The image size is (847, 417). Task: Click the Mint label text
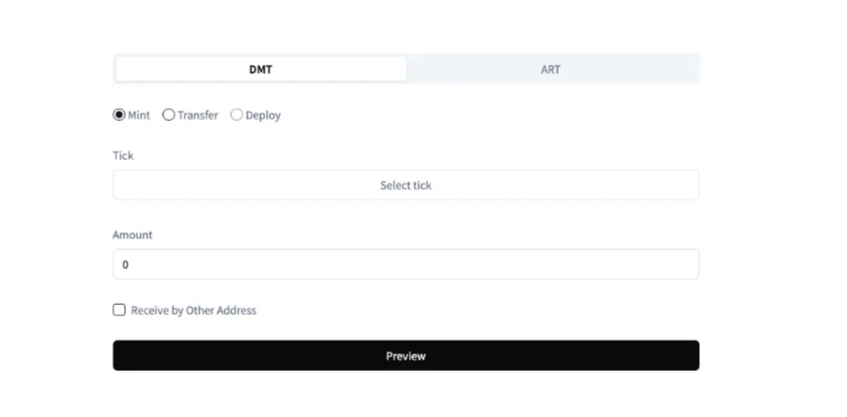(x=139, y=115)
